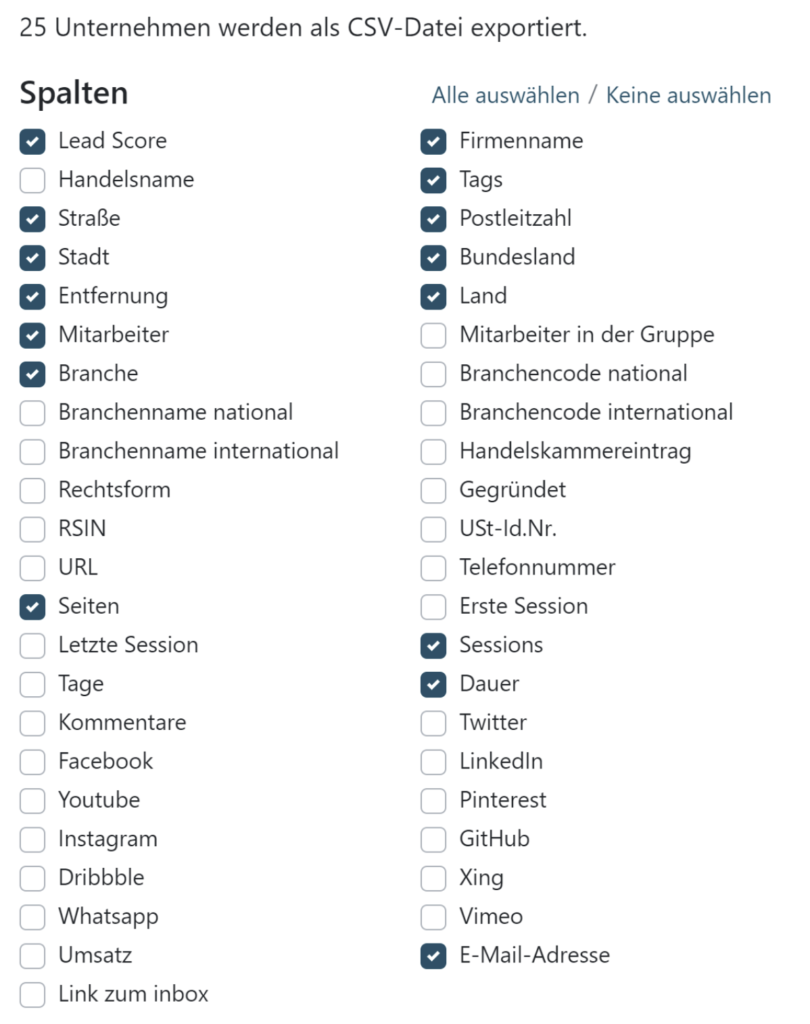Select the Link zum inbox checkbox
This screenshot has height=1024, width=810.
coord(33,995)
